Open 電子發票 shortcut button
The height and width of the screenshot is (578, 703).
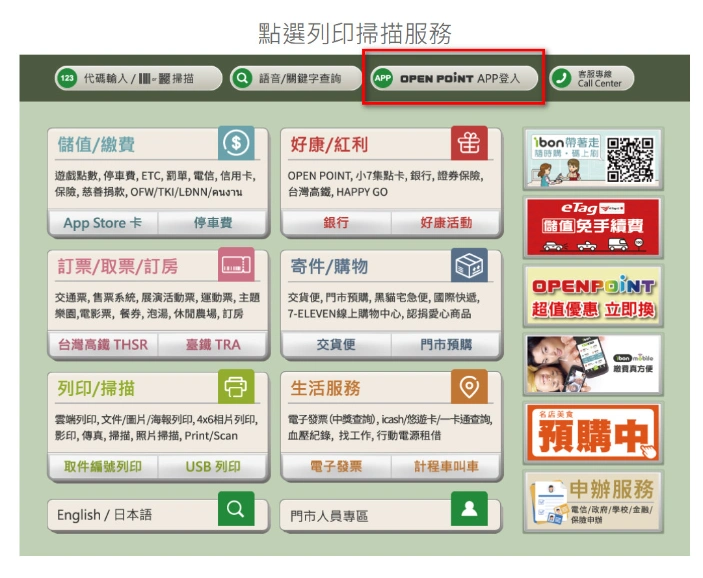(336, 466)
